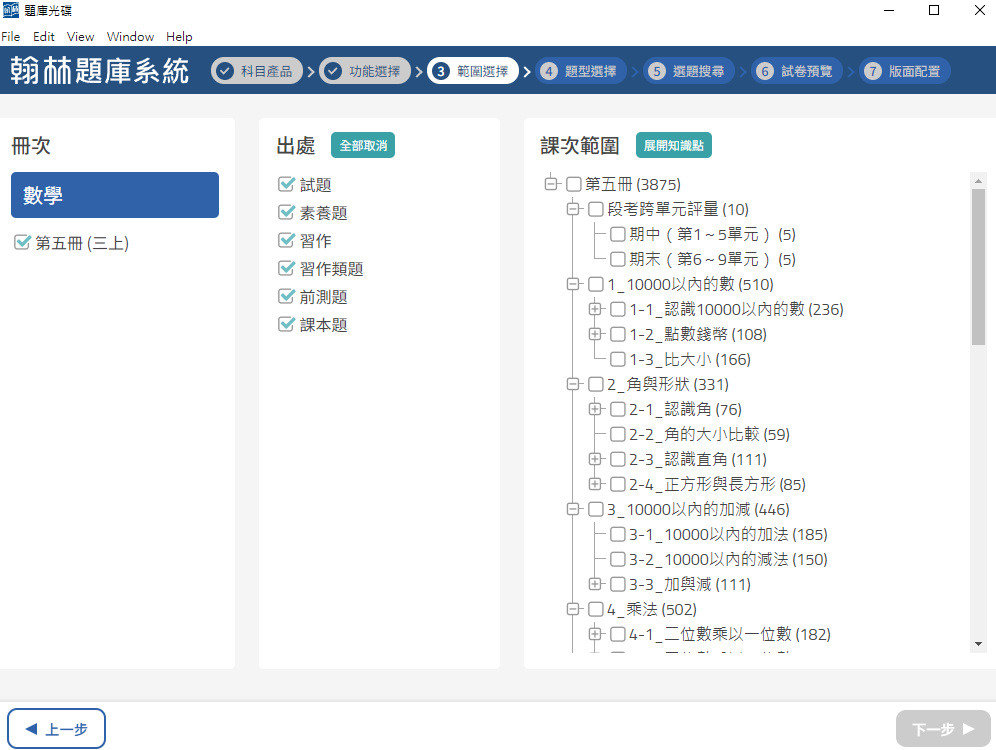
Task: Toggle the 第五冊 (三上) checkbox
Action: coord(23,243)
